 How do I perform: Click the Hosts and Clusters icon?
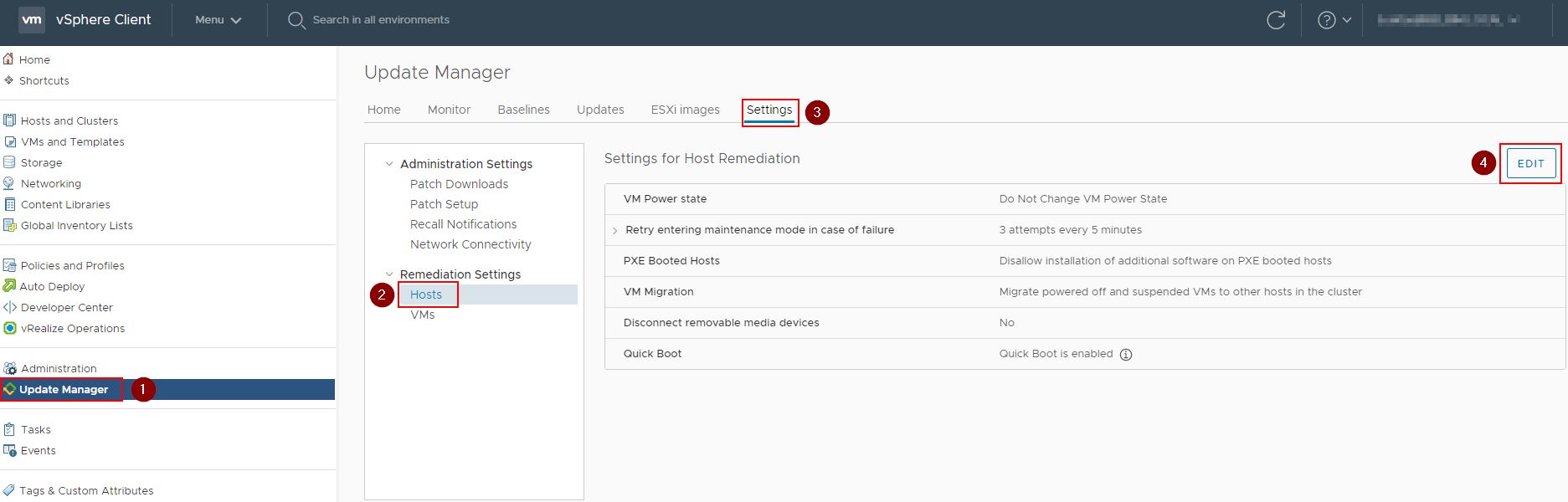pos(9,120)
